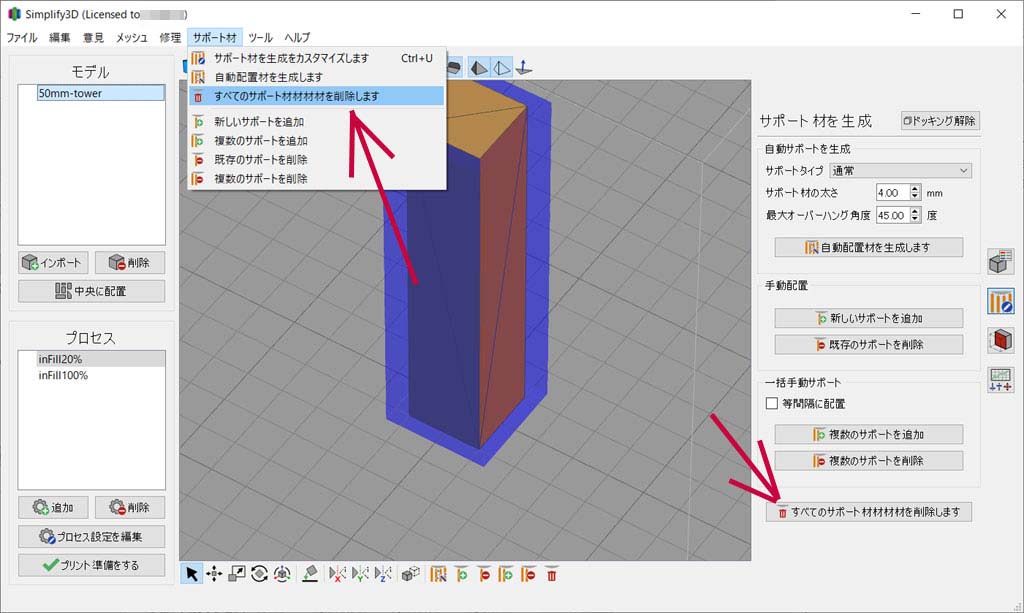Select the arrow pointer tool in bottom toolbar
1024x613 pixels.
pyautogui.click(x=190, y=574)
